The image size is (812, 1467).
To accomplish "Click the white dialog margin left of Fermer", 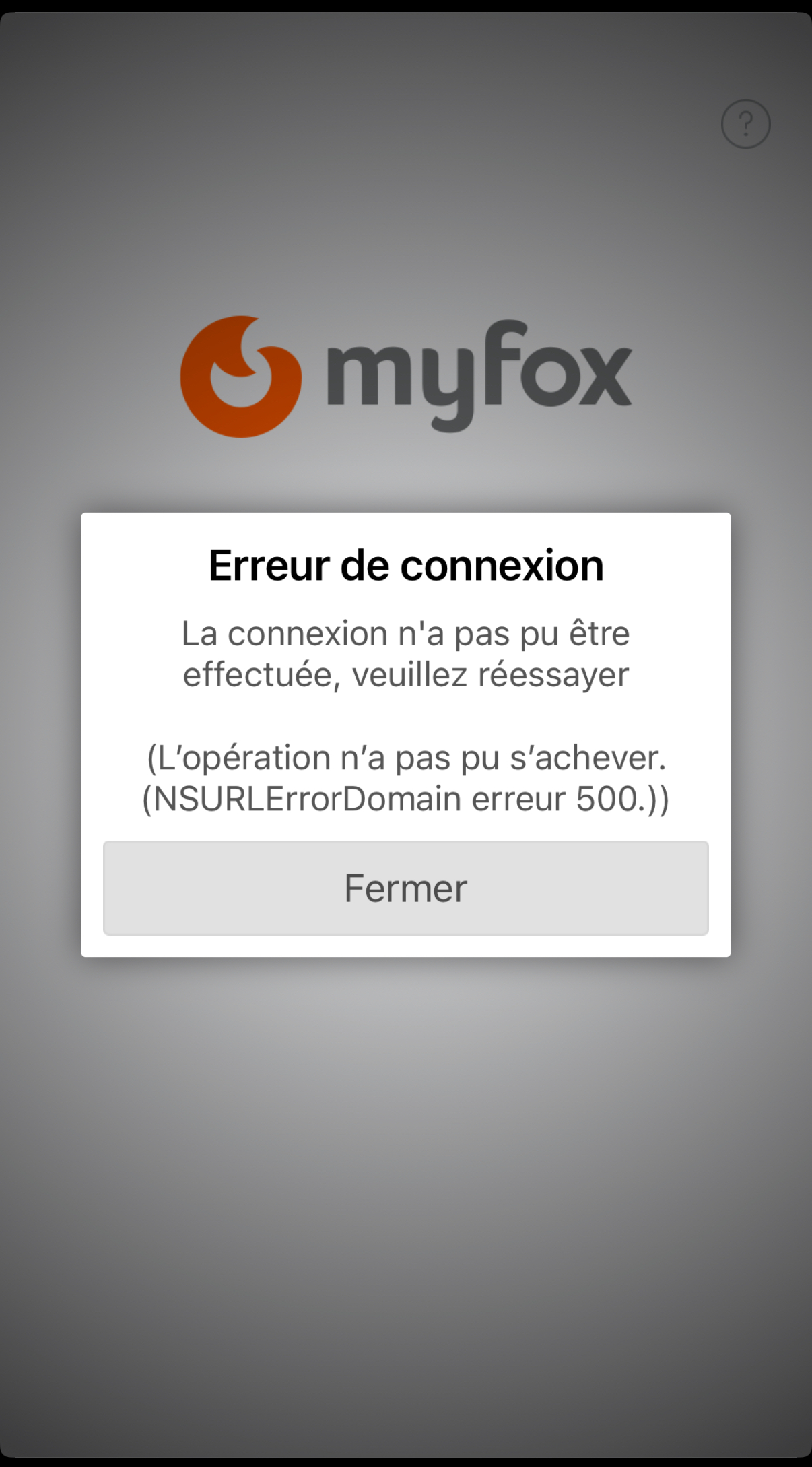I will click(x=92, y=888).
